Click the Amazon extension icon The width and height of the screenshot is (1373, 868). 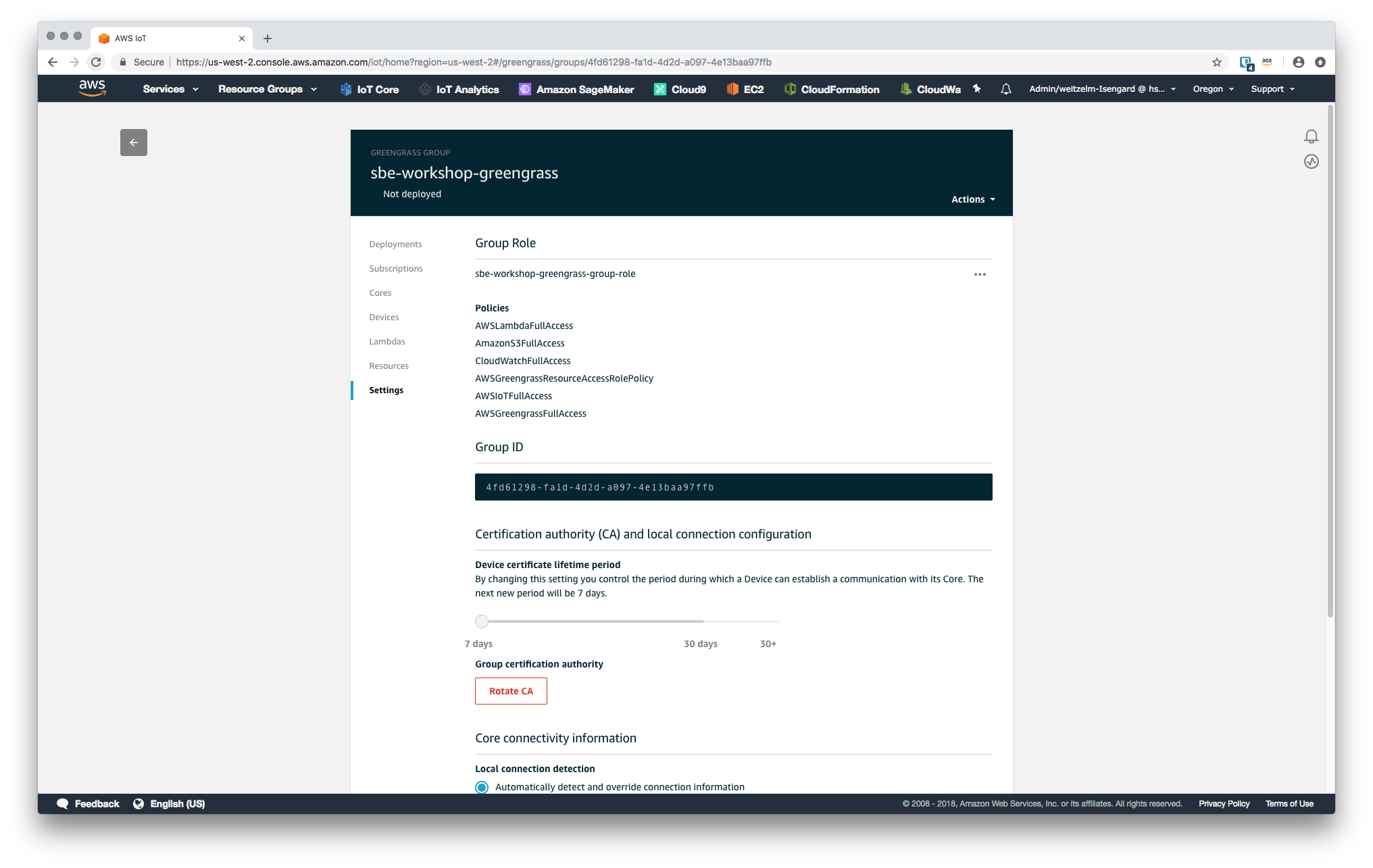coord(1267,61)
